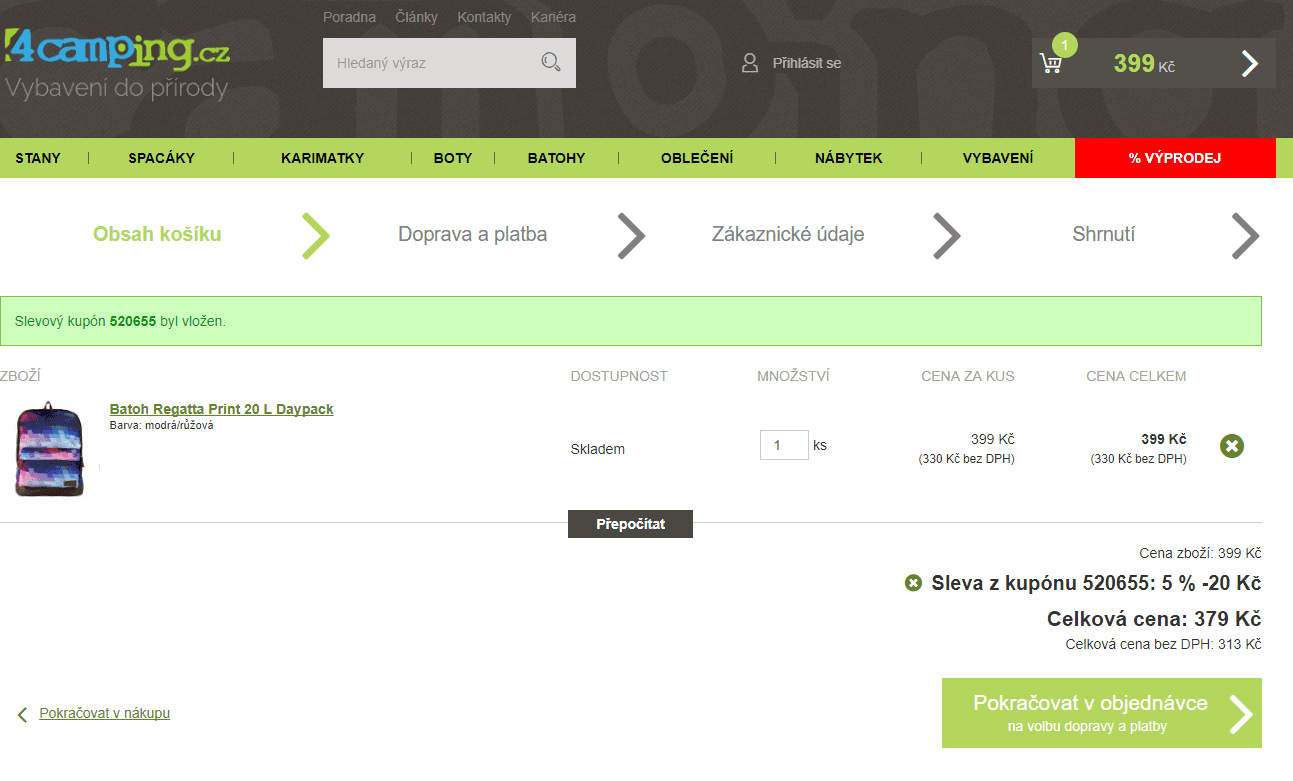
Task: Click the back arrow before Pokračovat v nákupu
Action: pyautogui.click(x=22, y=714)
